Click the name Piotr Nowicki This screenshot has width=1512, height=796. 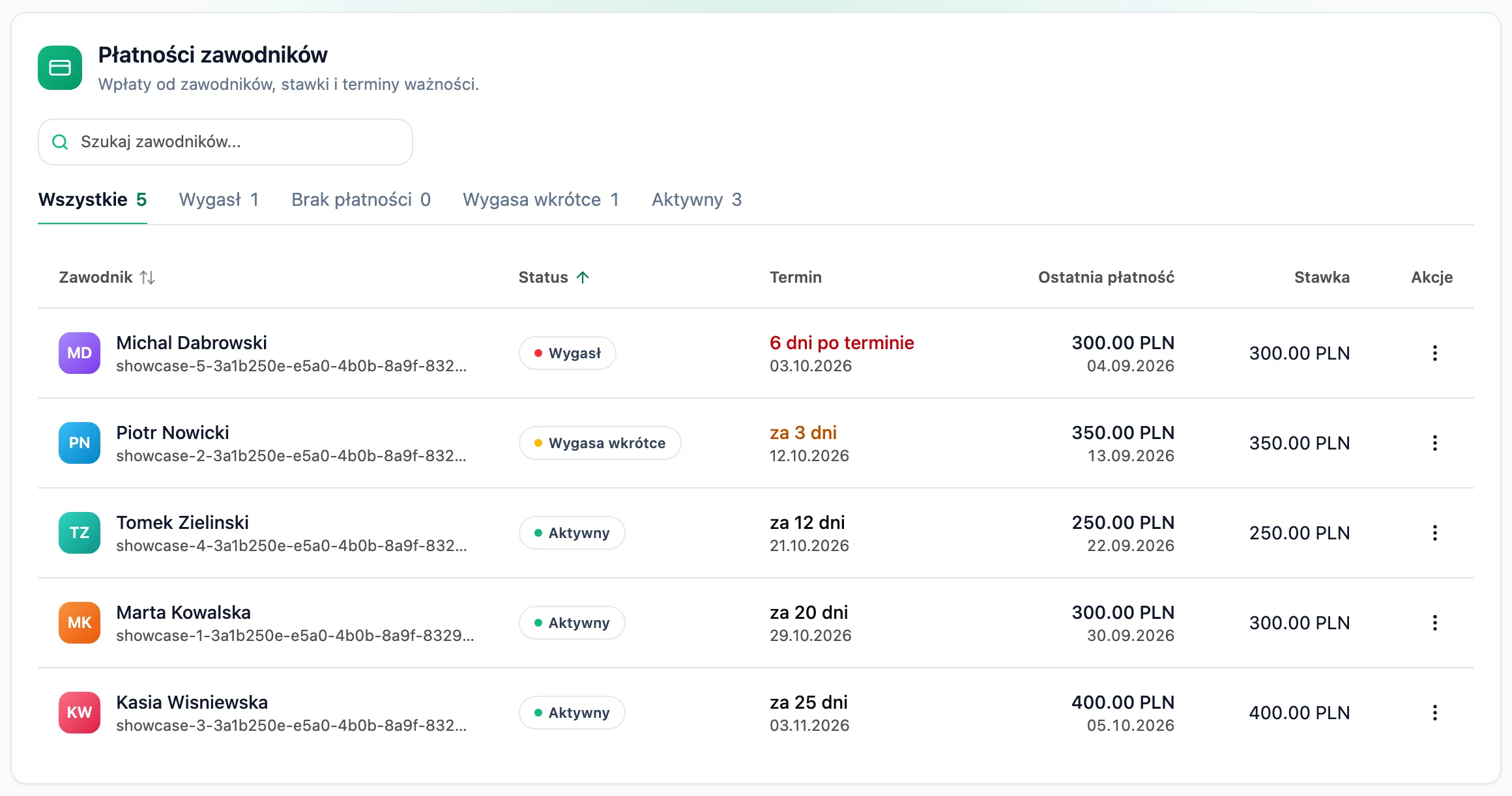pyautogui.click(x=173, y=433)
